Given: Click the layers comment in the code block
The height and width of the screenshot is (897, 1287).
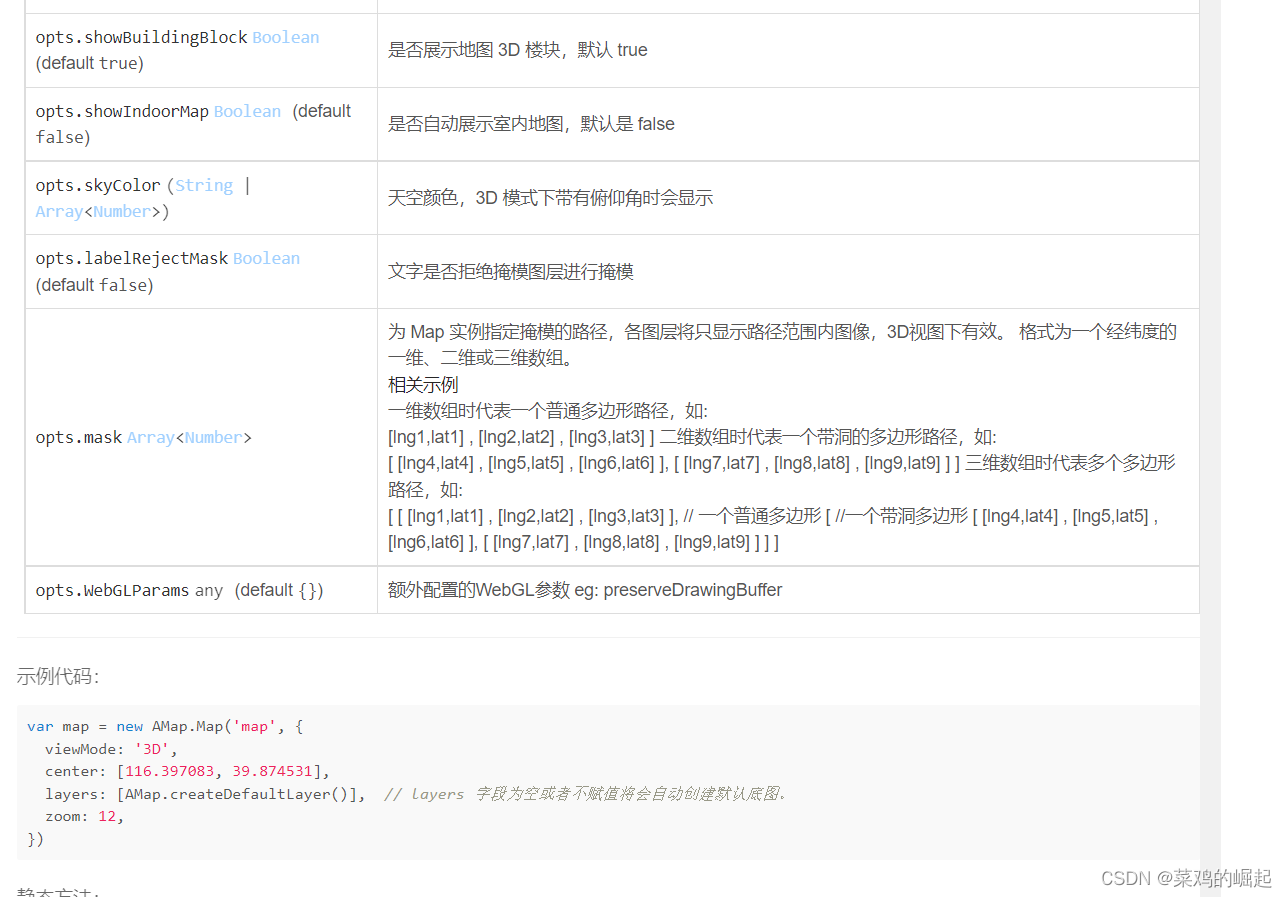Looking at the screenshot, I should [586, 794].
